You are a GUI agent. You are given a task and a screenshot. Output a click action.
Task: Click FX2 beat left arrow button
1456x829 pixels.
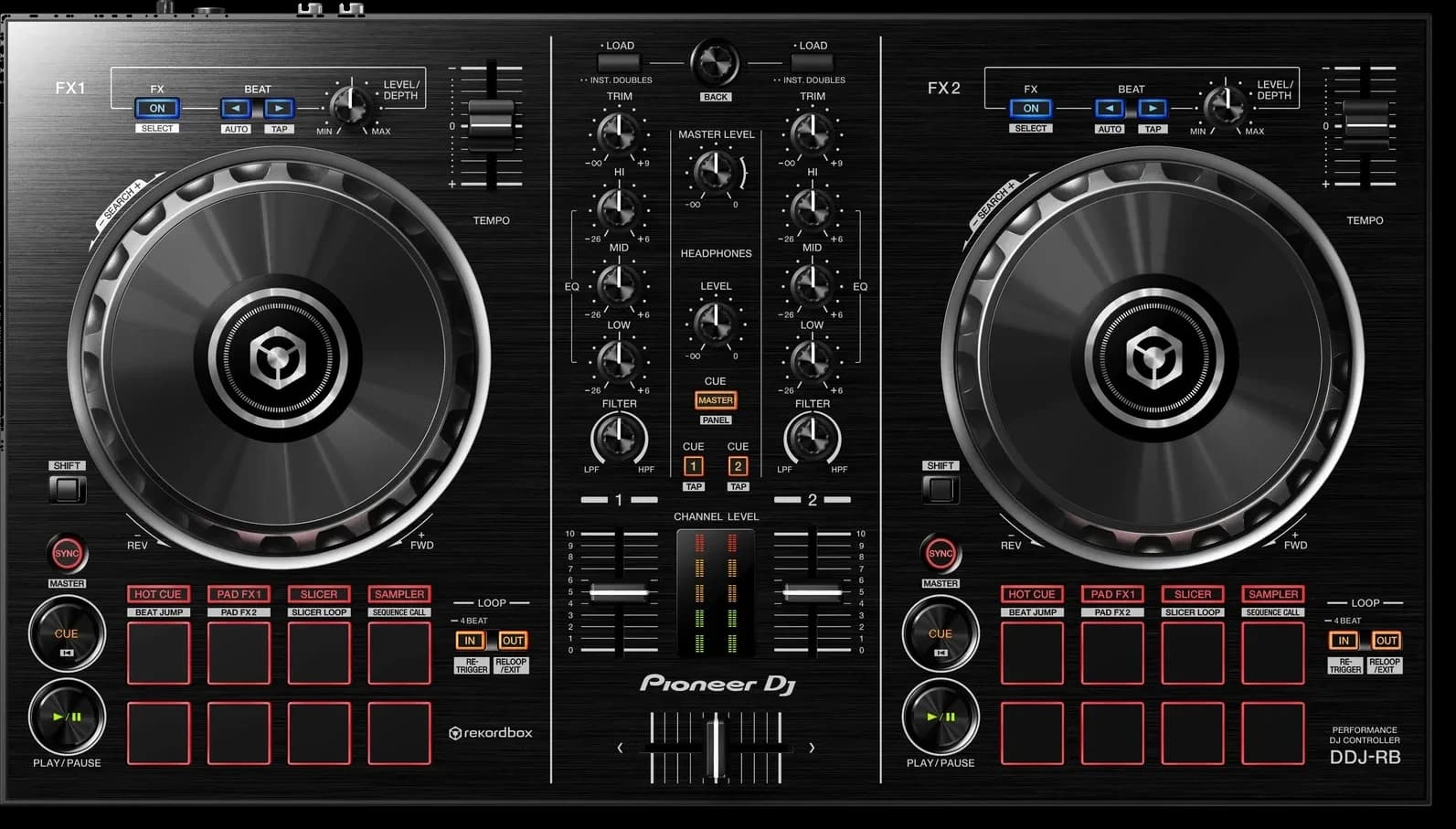click(1110, 108)
